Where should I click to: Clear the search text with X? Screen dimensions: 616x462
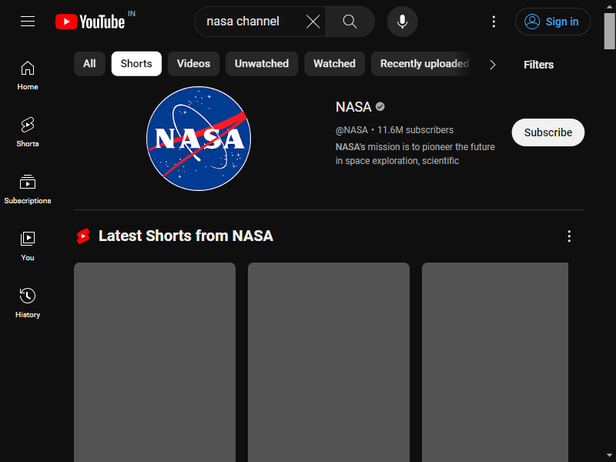(x=313, y=22)
